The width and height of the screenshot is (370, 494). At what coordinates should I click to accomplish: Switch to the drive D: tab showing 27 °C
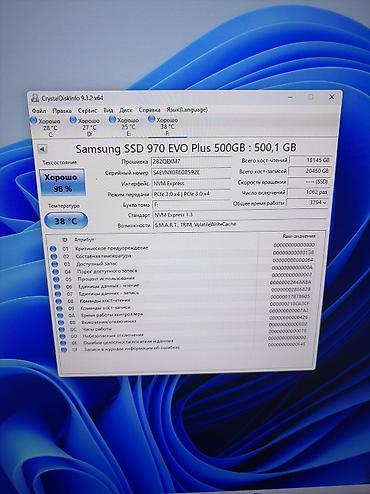coord(85,127)
